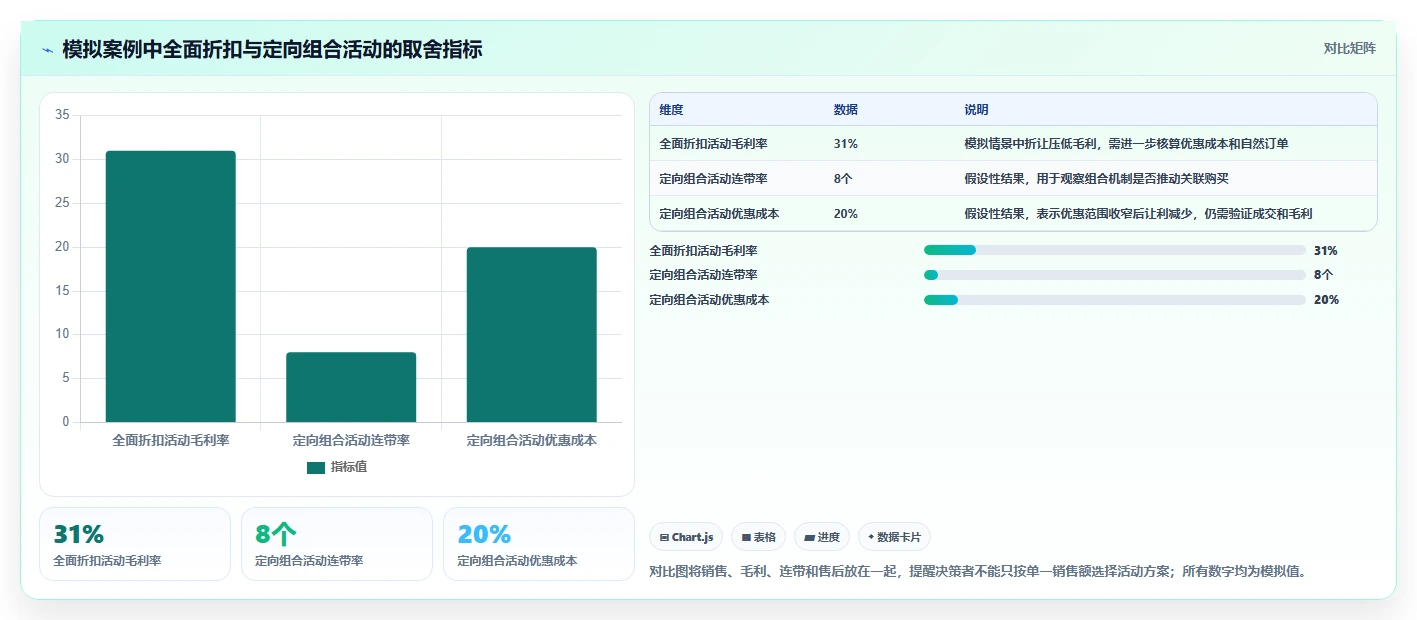Click the description beginning 假设性结果，表示优惠范围收窄
The image size is (1417, 620).
(1138, 214)
